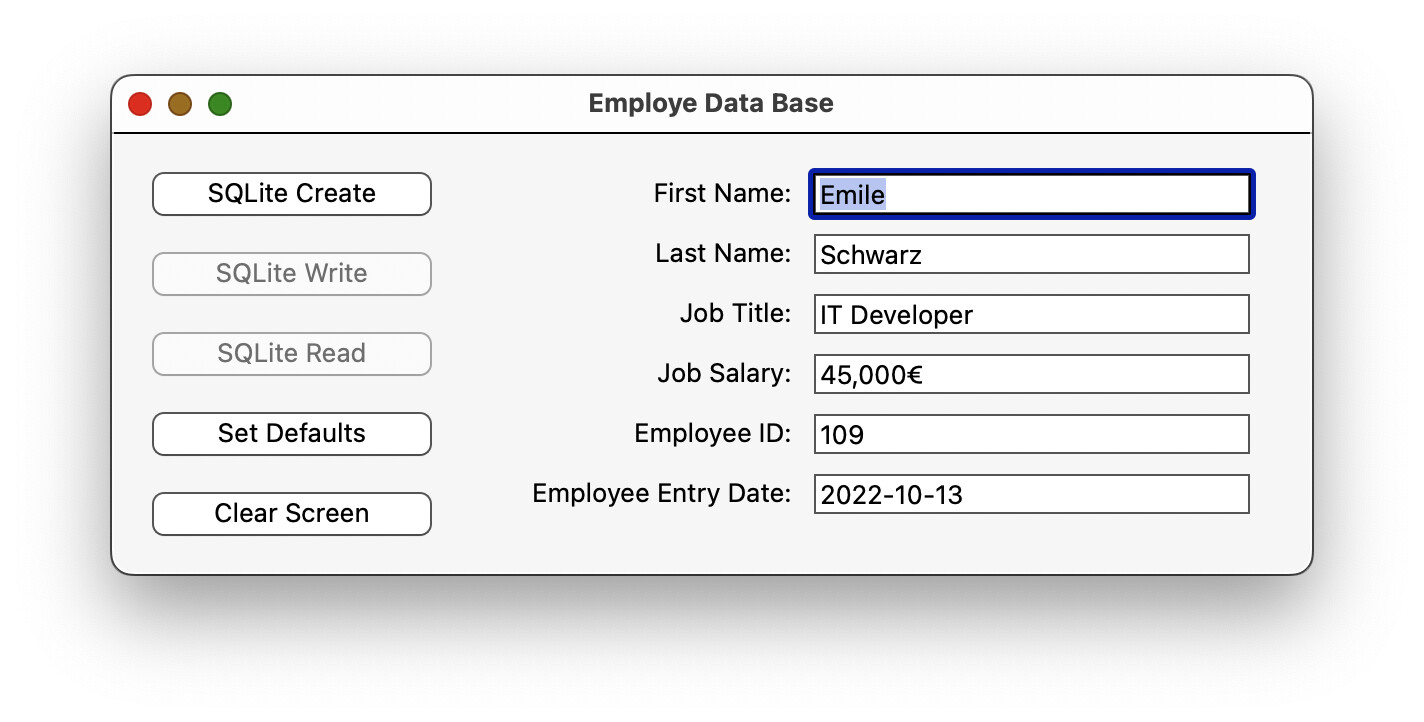The height and width of the screenshot is (722, 1424).
Task: Click the "Last Name:" label
Action: tap(723, 253)
